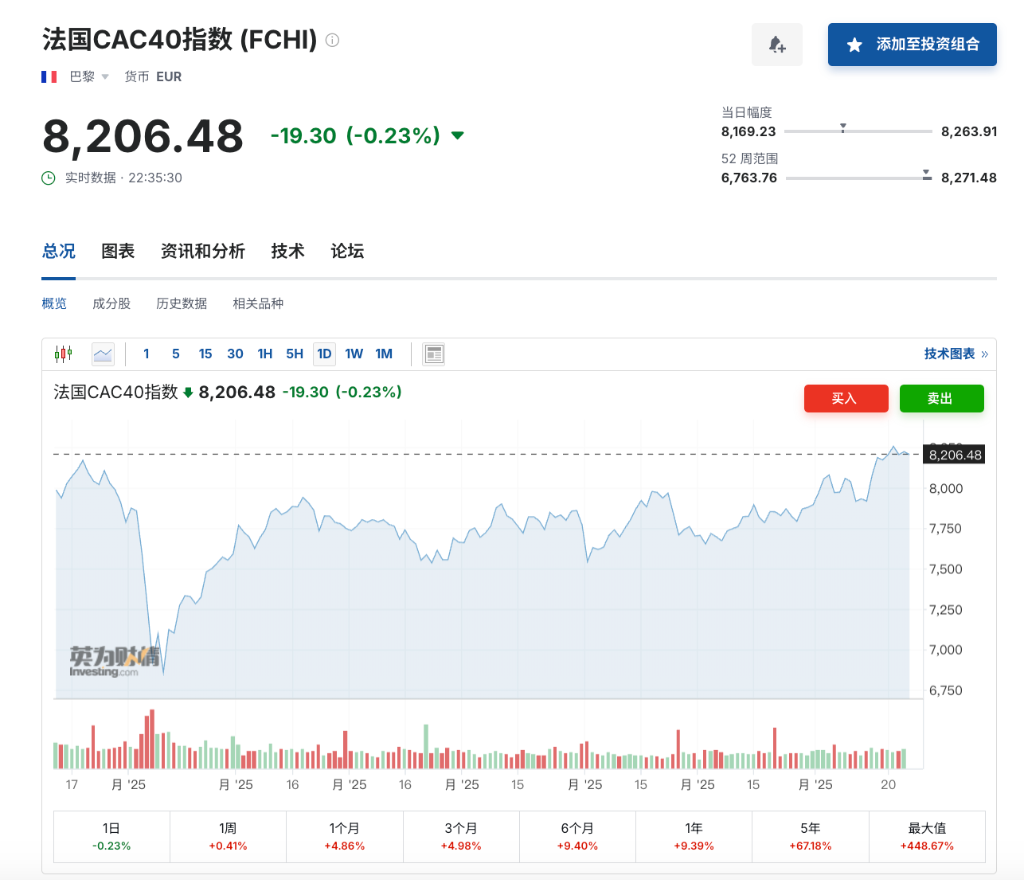Click the 52 周范围 range slider marker

click(926, 173)
